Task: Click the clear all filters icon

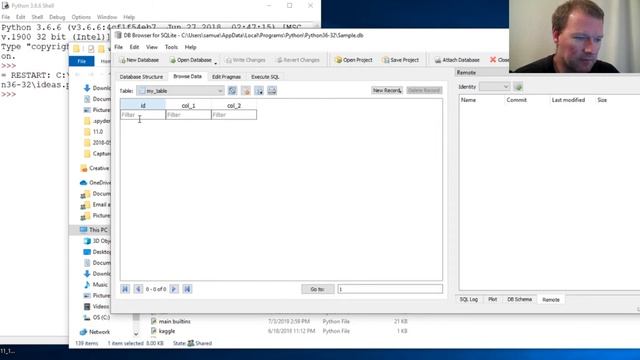Action: click(x=246, y=91)
